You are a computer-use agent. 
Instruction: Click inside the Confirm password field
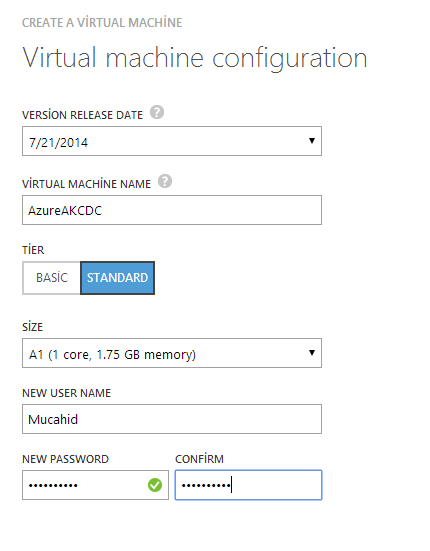coord(248,485)
